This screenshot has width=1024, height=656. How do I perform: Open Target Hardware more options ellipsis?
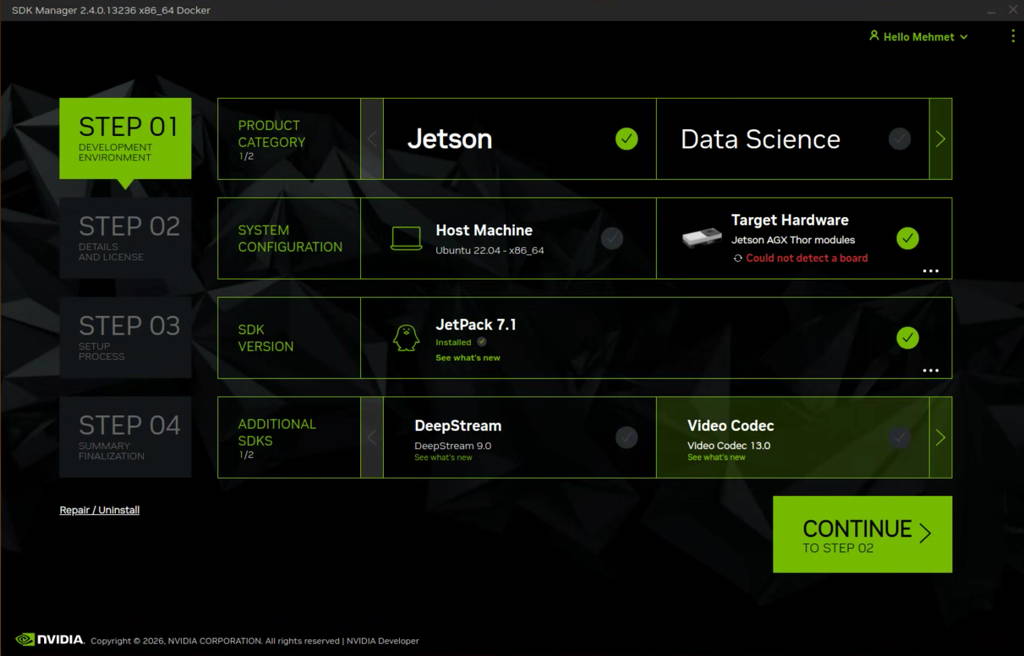[931, 271]
